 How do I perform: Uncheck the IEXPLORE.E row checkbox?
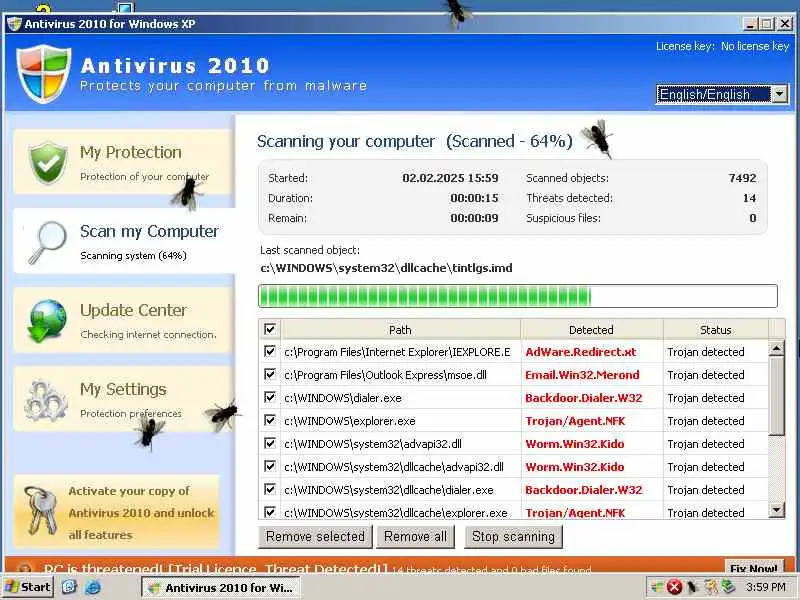(270, 352)
